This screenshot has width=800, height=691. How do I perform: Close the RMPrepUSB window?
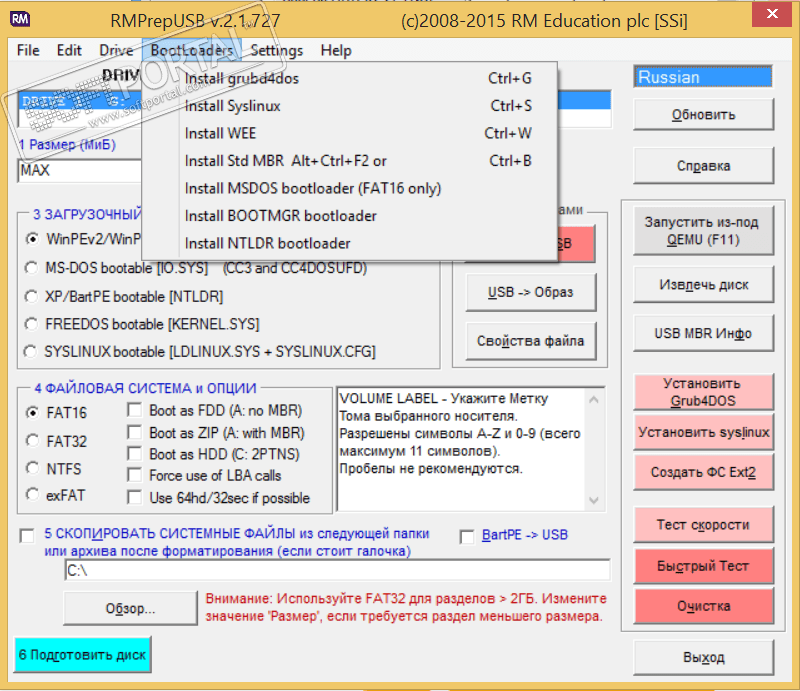pyautogui.click(x=772, y=14)
